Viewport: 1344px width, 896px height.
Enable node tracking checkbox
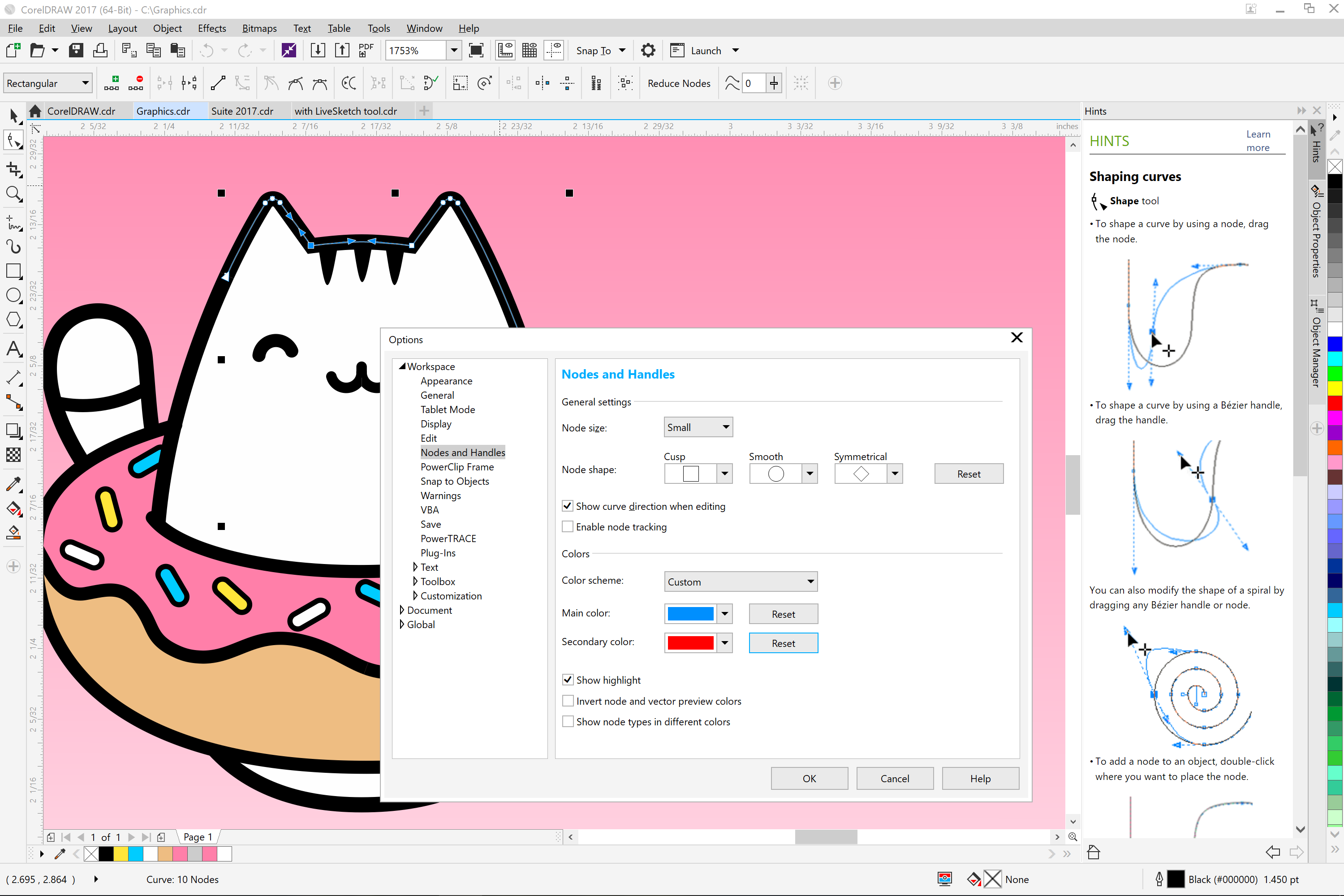pyautogui.click(x=568, y=526)
